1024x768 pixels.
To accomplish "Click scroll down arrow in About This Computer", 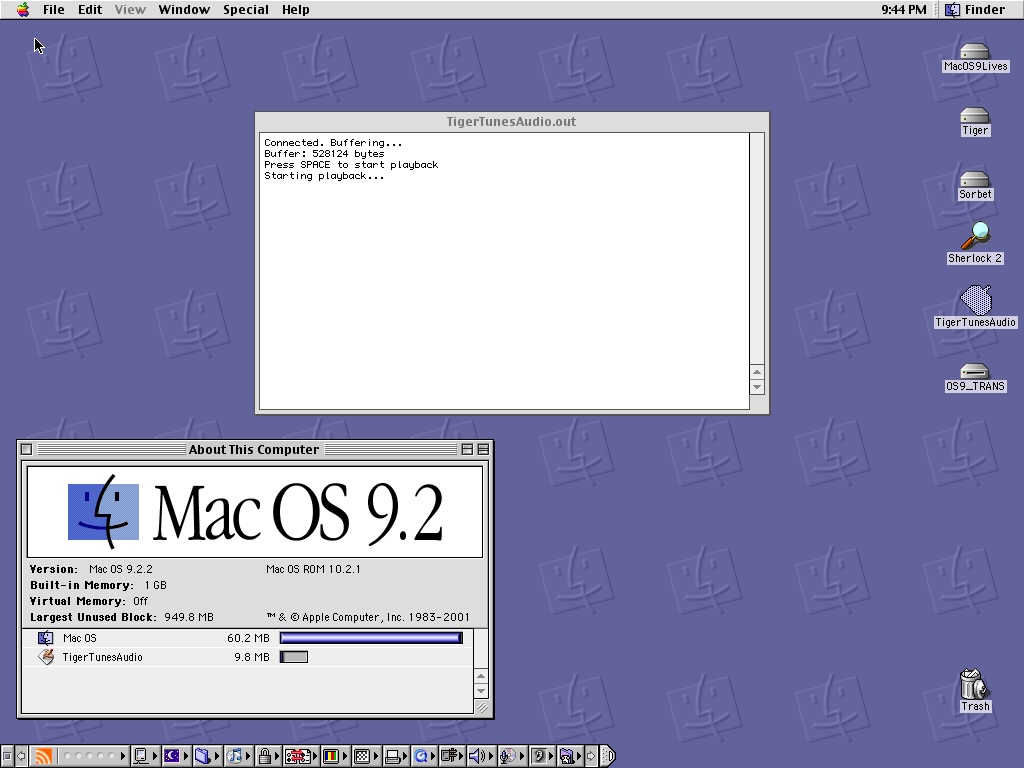I will coord(481,691).
